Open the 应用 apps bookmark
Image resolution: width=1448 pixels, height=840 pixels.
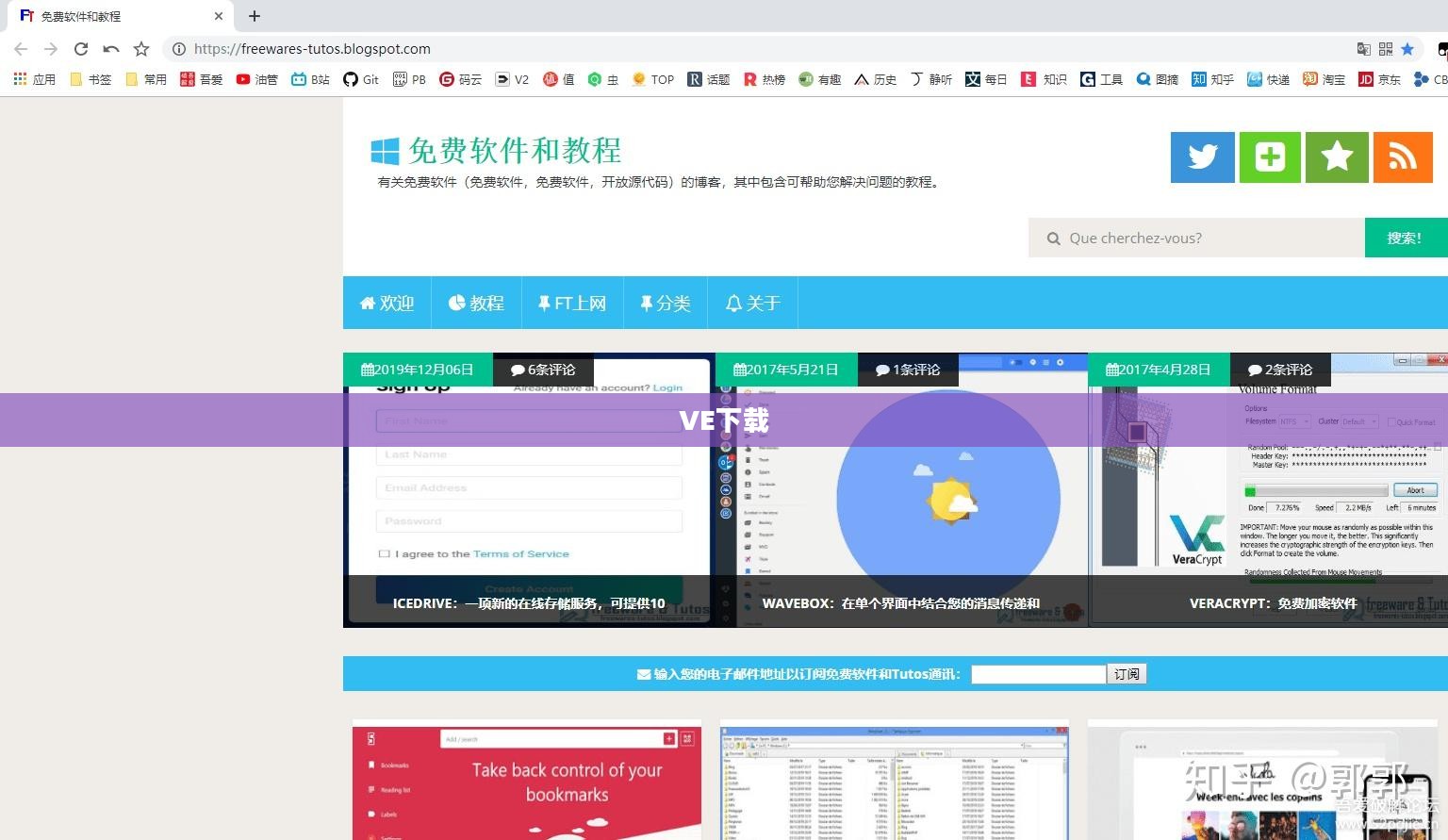35,79
